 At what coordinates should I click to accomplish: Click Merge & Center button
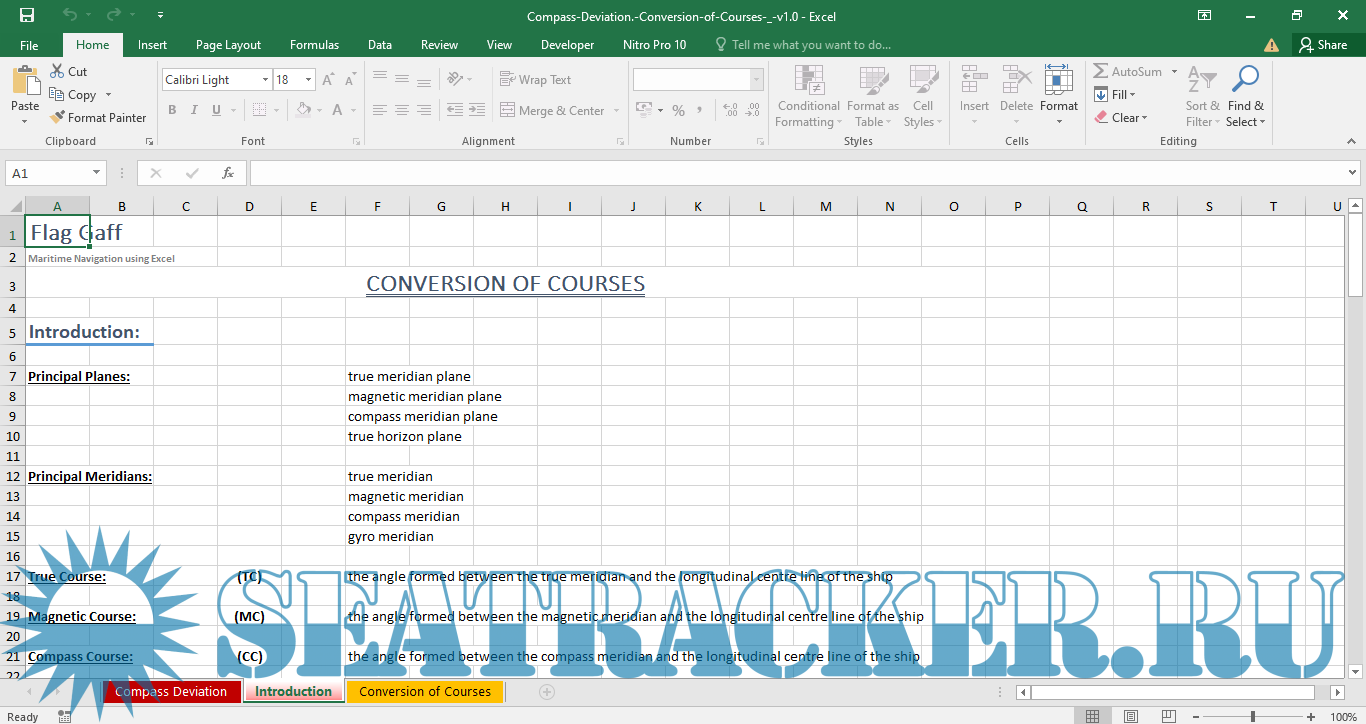tap(552, 111)
